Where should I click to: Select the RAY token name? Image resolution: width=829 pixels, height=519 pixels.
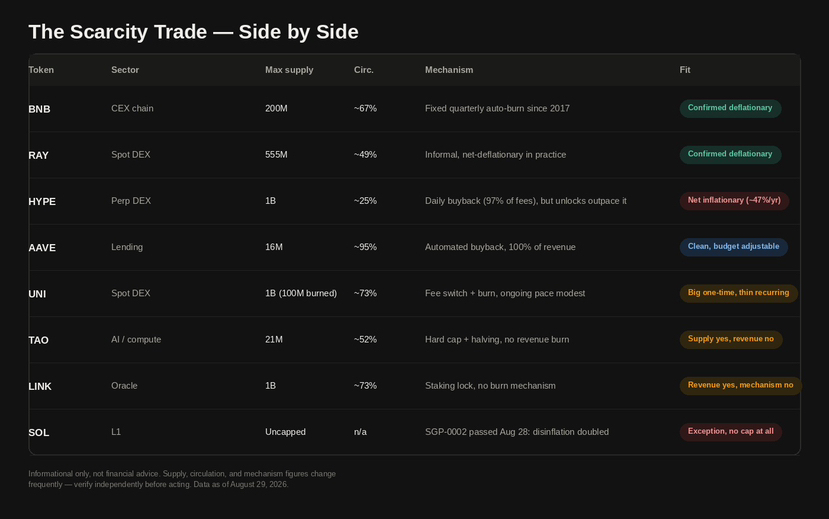tap(38, 155)
